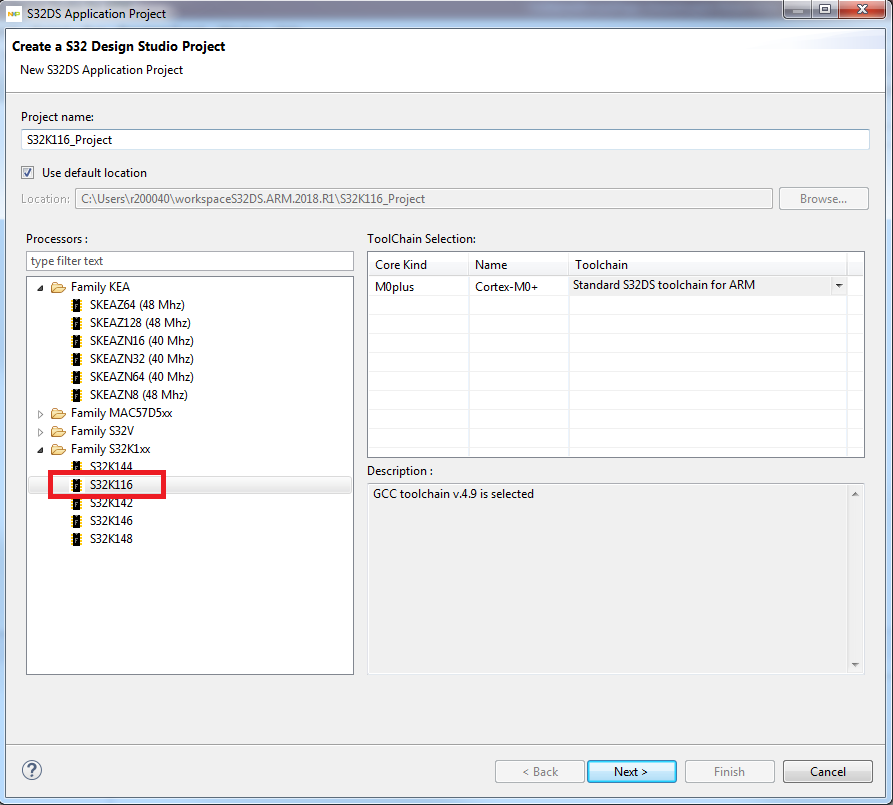Click Description scrollbar down arrow

click(855, 664)
